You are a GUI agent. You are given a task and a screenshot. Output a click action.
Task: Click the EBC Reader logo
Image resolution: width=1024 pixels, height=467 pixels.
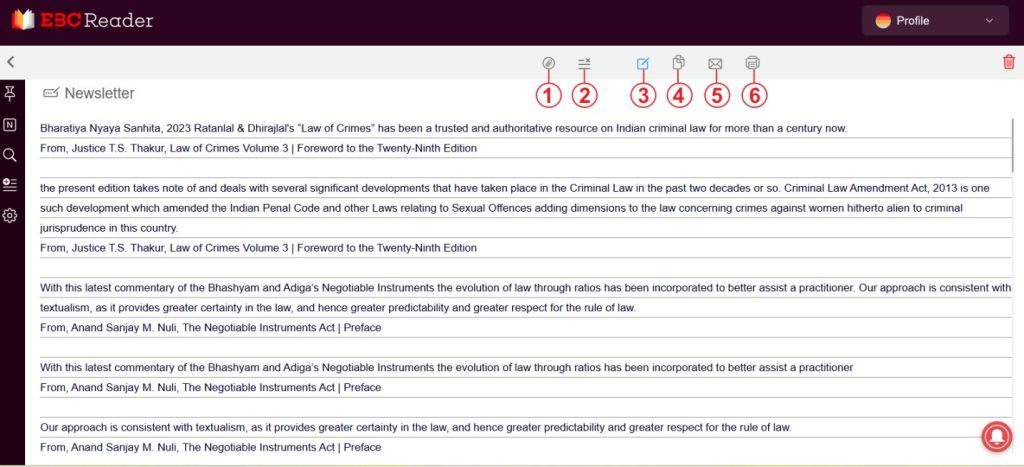point(82,20)
